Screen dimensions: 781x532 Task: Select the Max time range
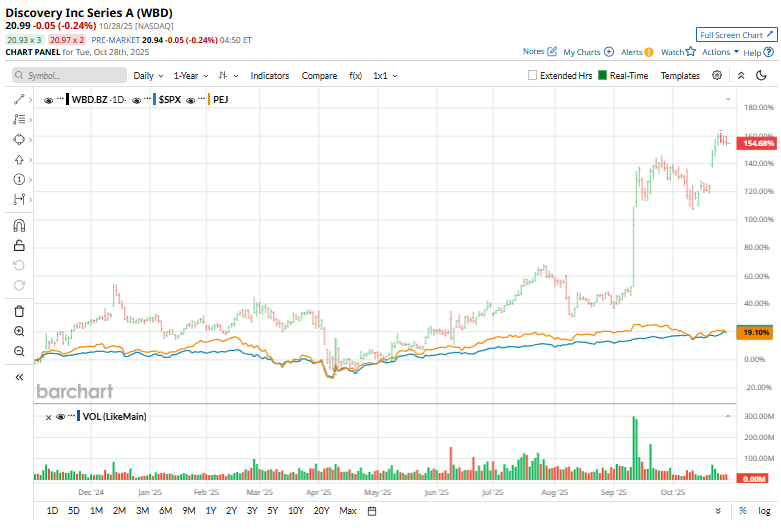click(348, 511)
